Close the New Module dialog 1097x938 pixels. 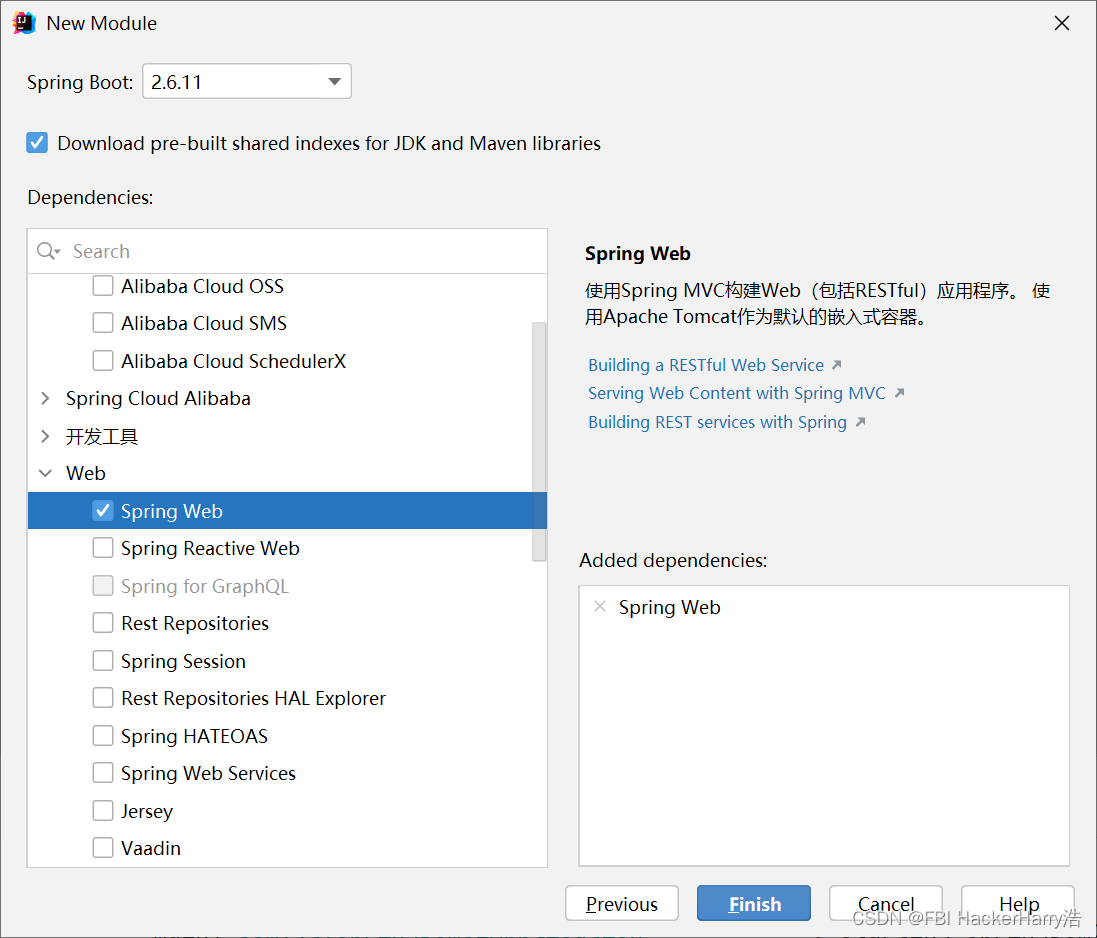pos(1061,23)
